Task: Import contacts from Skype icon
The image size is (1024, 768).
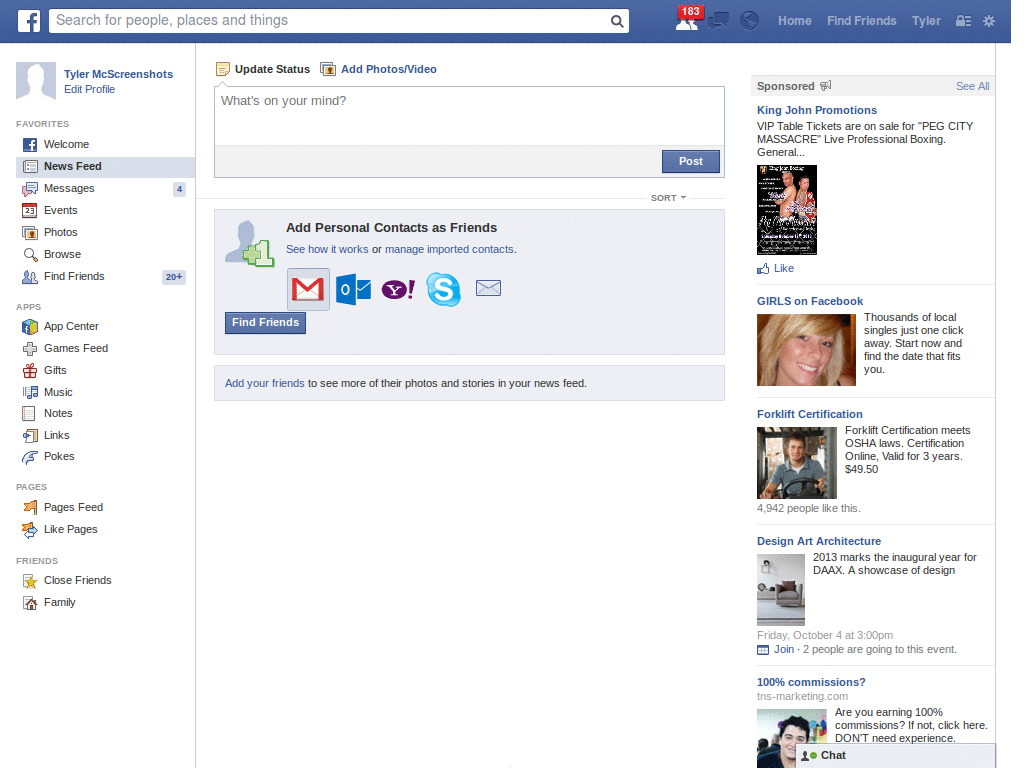Action: (443, 289)
